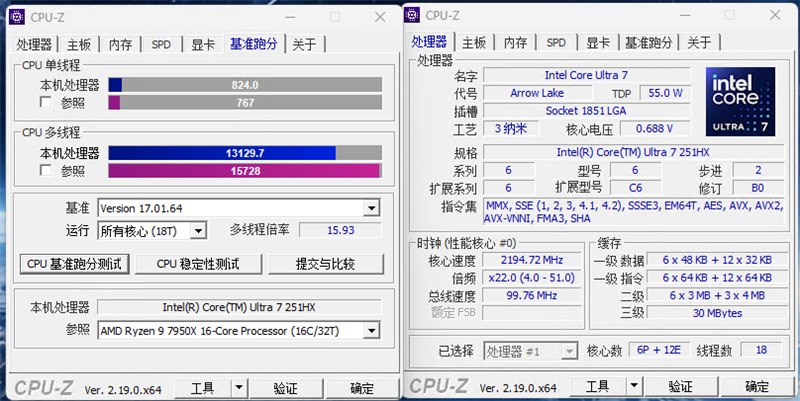Screen dimensions: 800x401
Task: Click the 二级 cache value 6 x 3 MB + 3 x 4 MB
Action: [x=717, y=295]
